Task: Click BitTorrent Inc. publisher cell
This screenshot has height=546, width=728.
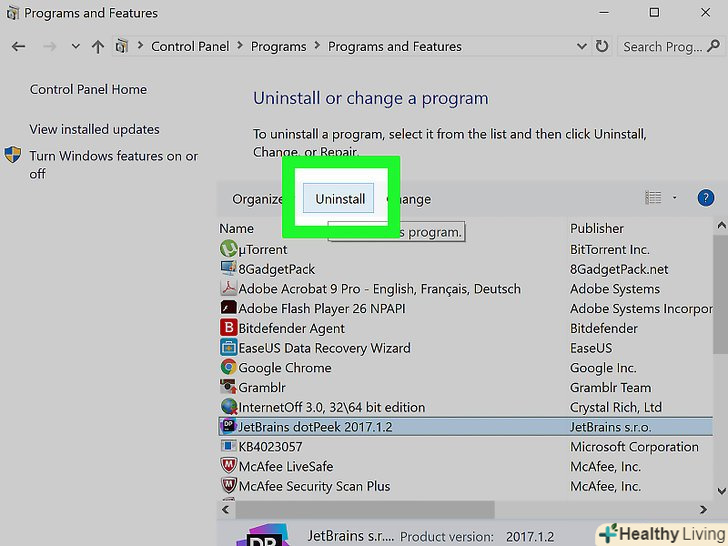Action: coord(610,249)
